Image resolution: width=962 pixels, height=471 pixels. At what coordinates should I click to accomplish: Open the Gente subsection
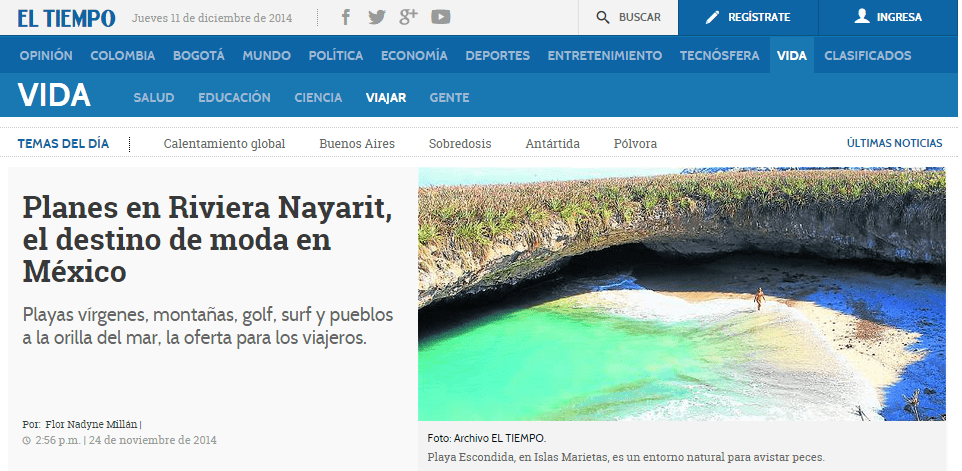pyautogui.click(x=450, y=98)
